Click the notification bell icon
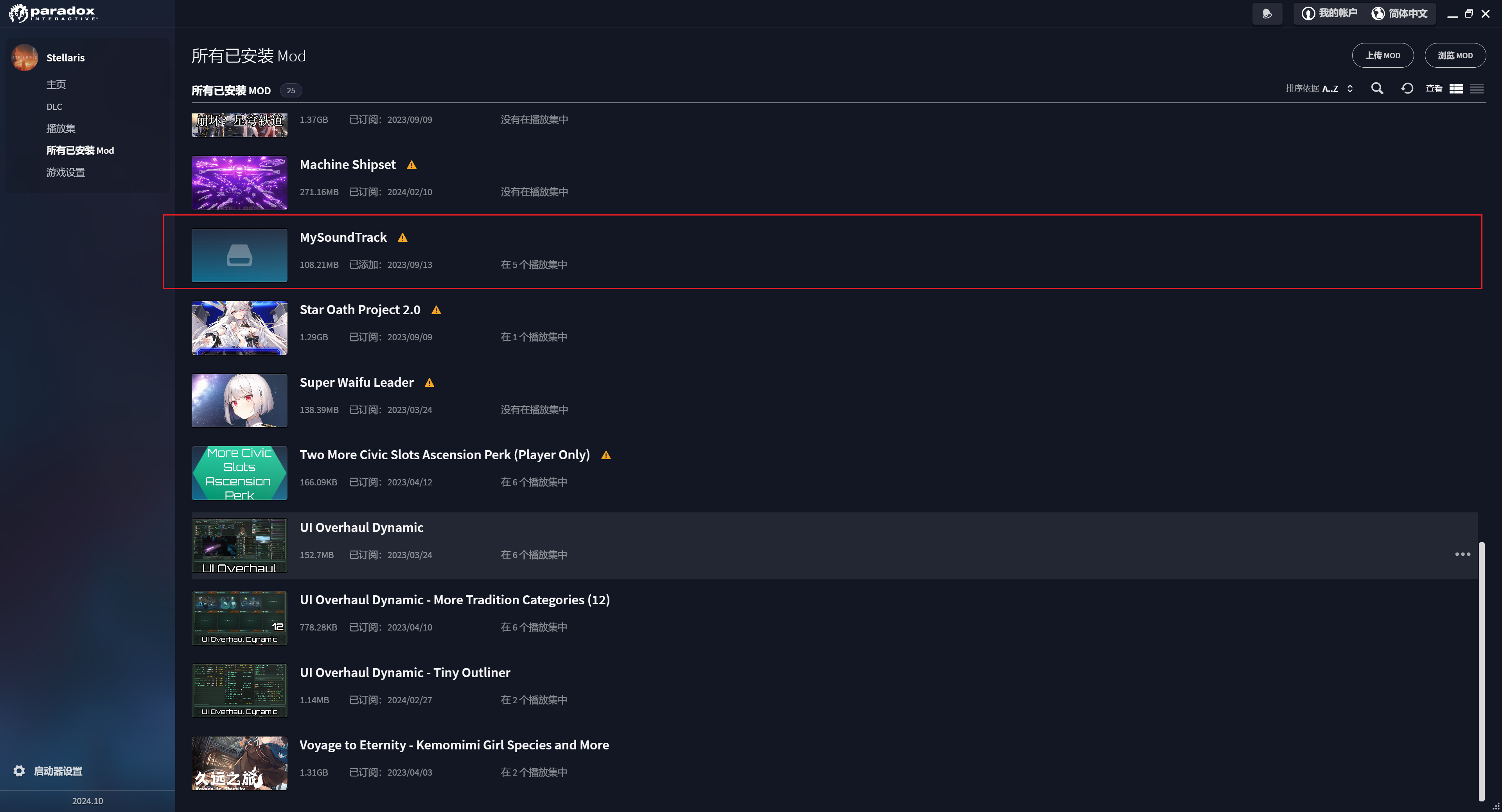Image resolution: width=1502 pixels, height=812 pixels. point(1268,13)
